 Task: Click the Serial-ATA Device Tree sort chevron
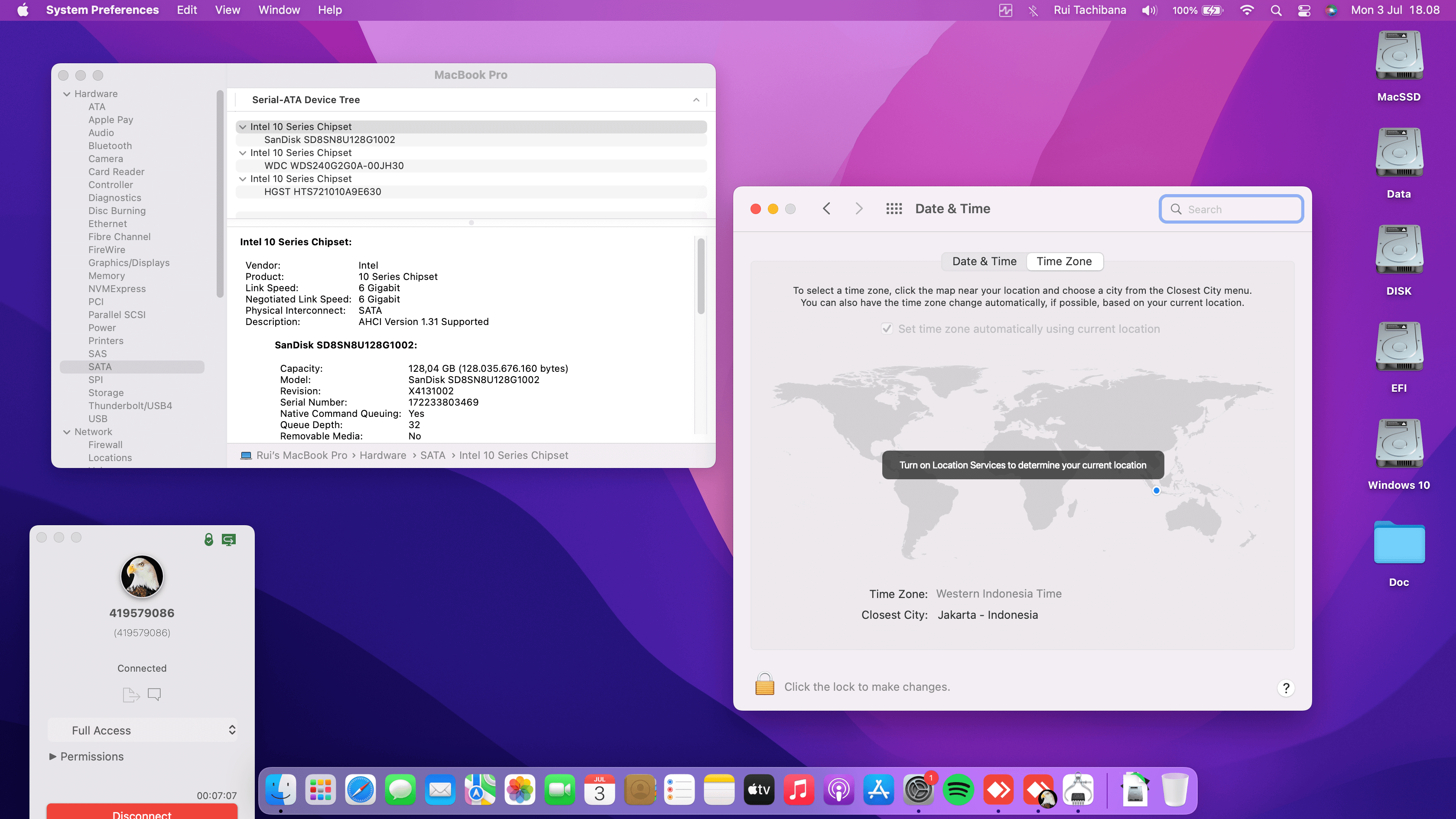pos(696,100)
